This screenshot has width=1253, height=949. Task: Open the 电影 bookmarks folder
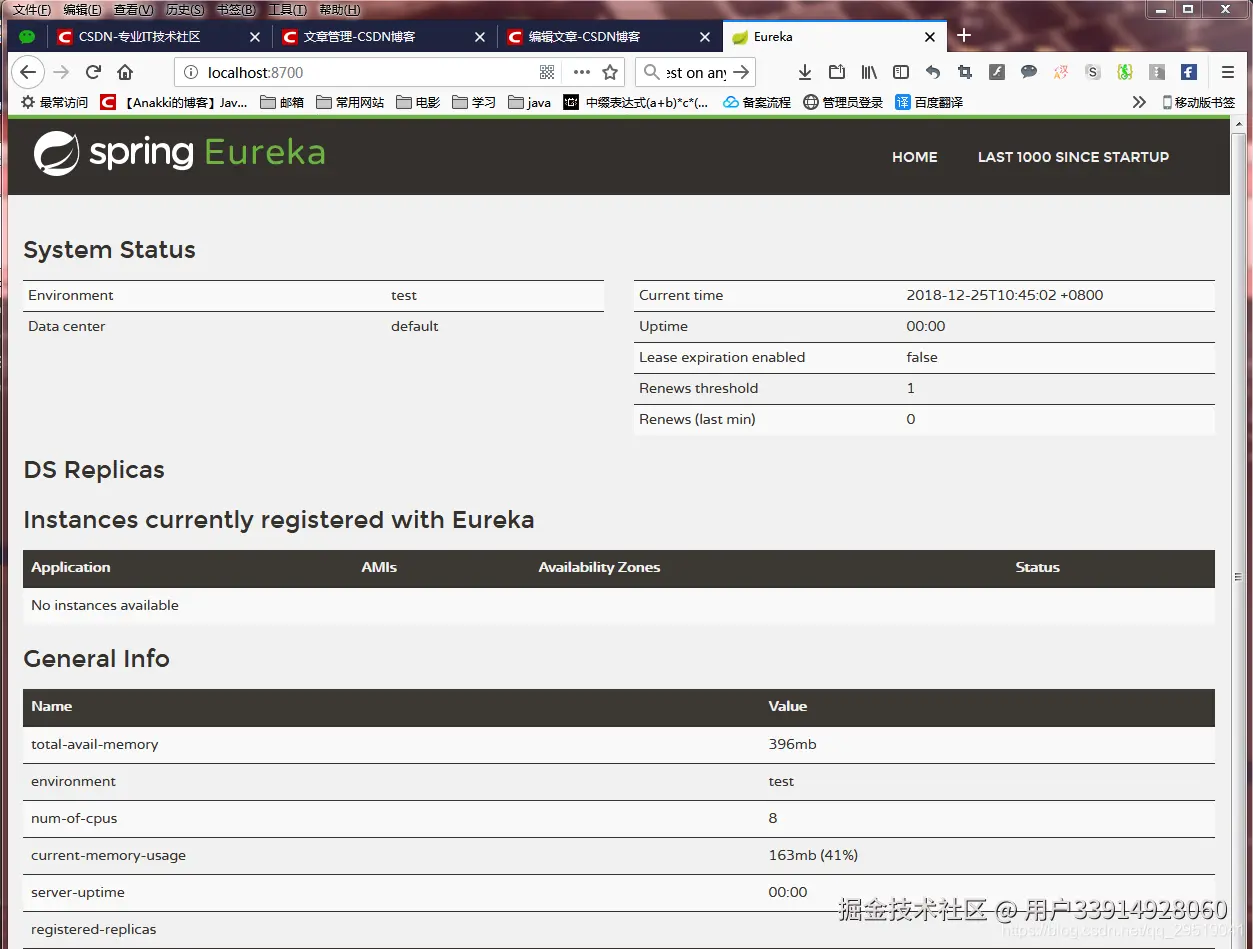click(418, 102)
